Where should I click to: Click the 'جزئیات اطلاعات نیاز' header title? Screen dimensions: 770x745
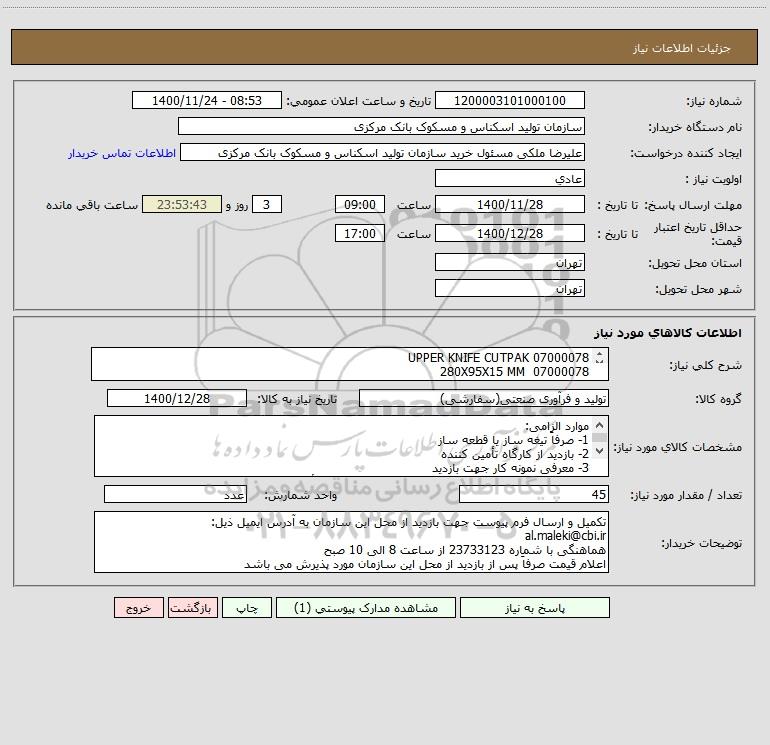pos(682,48)
